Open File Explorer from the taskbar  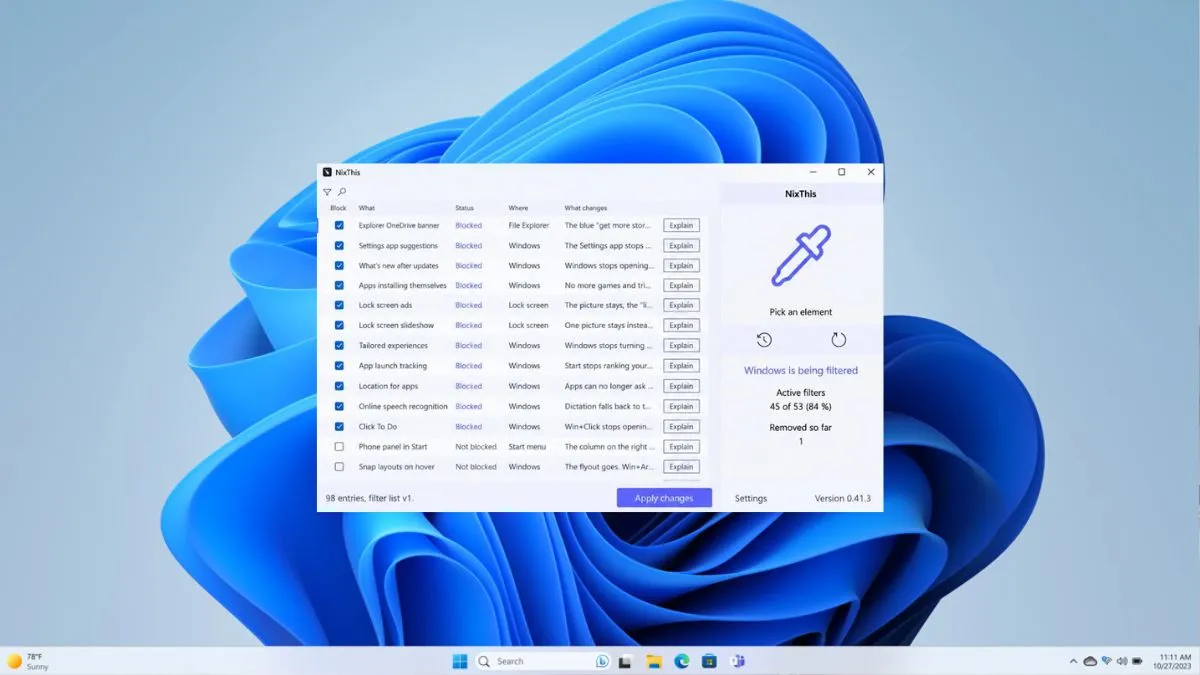(x=653, y=661)
